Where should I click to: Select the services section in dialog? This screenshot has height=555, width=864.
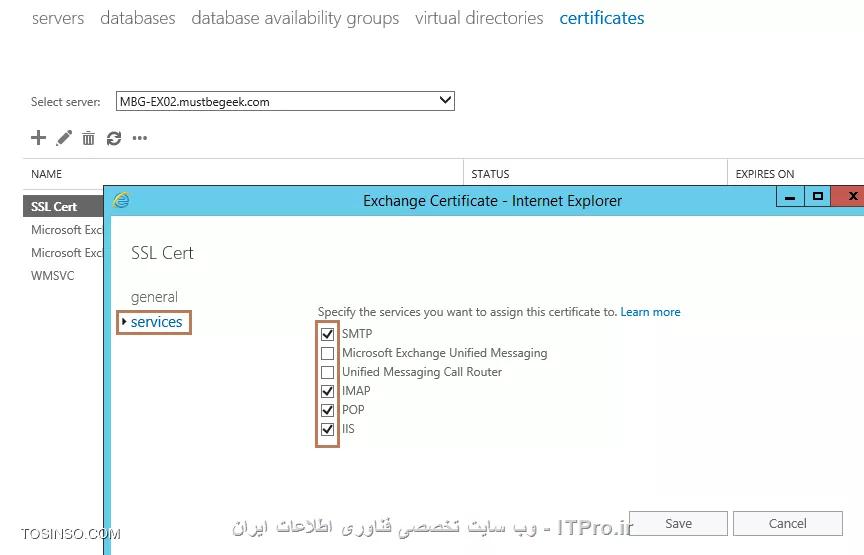click(x=156, y=322)
